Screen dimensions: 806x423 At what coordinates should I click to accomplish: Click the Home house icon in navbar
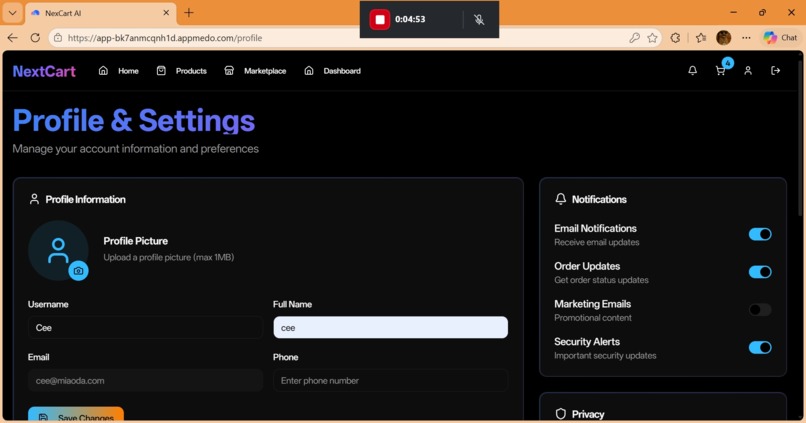point(103,71)
